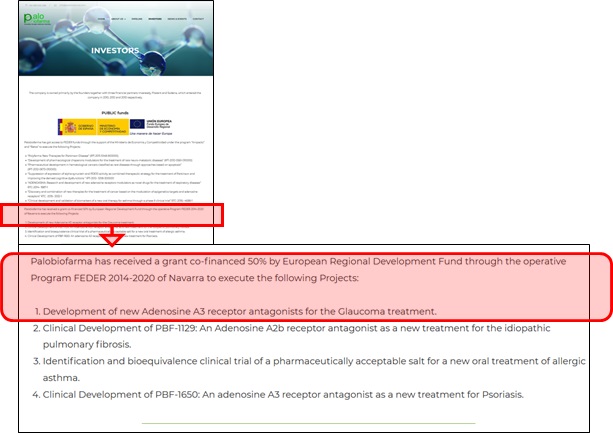The width and height of the screenshot is (613, 433).
Task: Click the Ministerio de Economía y Competitividad logo
Action: (113, 127)
